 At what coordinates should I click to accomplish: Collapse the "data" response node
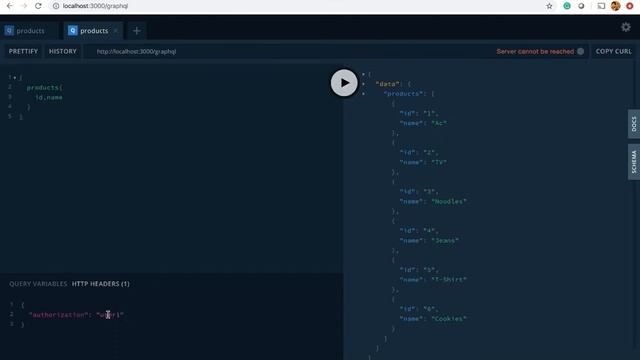pyautogui.click(x=363, y=84)
